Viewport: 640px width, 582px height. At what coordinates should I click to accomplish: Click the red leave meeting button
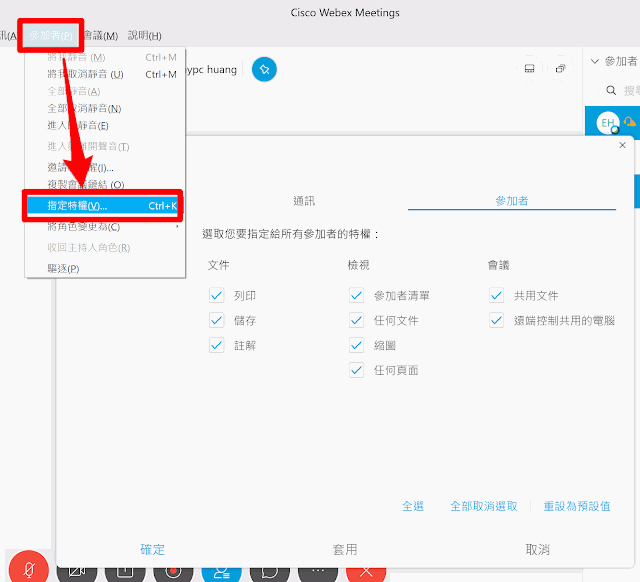click(x=366, y=572)
